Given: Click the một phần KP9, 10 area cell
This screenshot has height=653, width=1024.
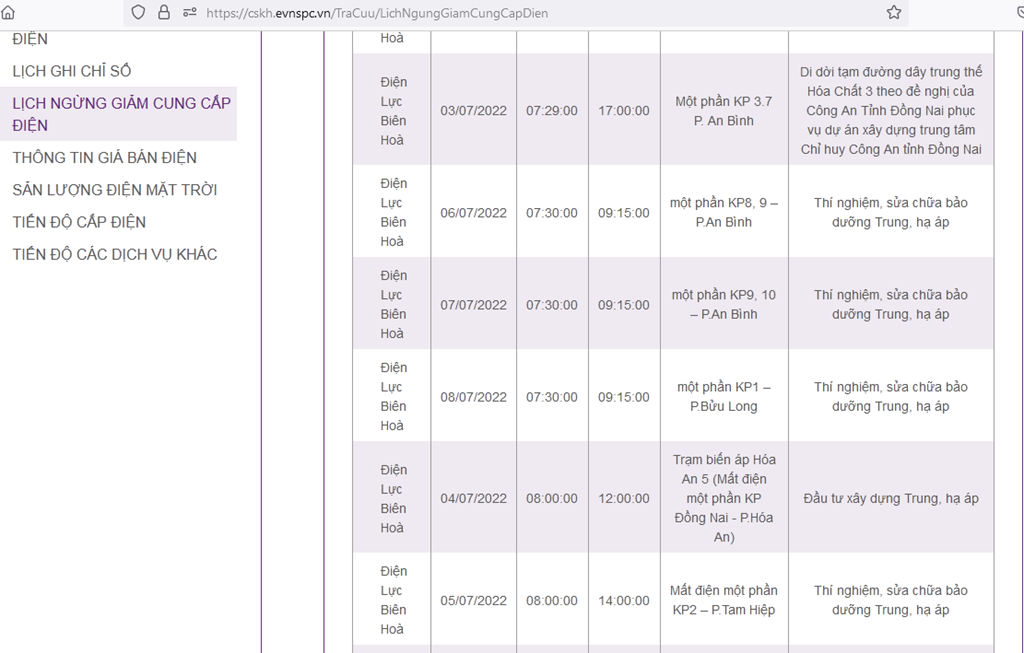Looking at the screenshot, I should click(x=724, y=304).
